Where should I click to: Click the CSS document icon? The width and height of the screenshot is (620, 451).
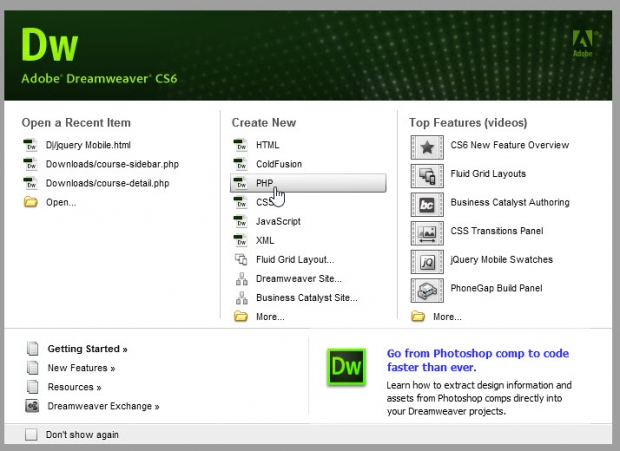click(241, 202)
